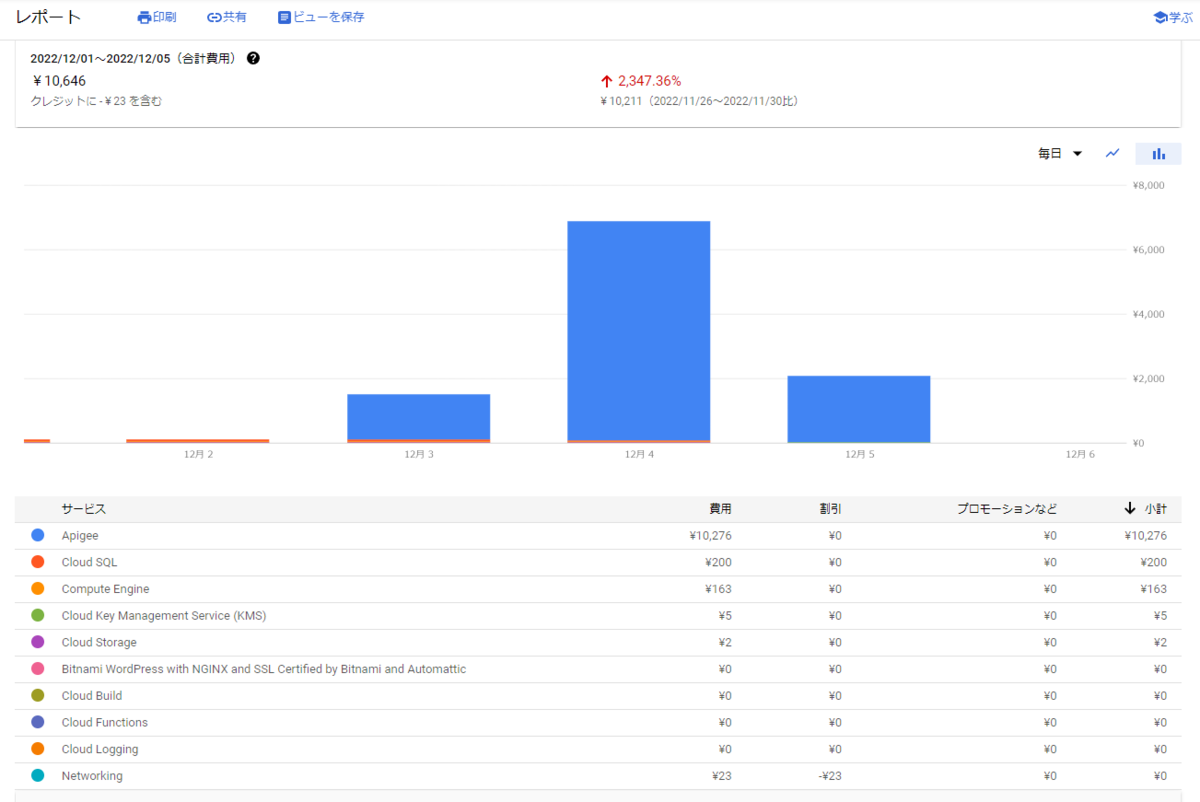Click ビューを保存 save view button

(x=321, y=17)
